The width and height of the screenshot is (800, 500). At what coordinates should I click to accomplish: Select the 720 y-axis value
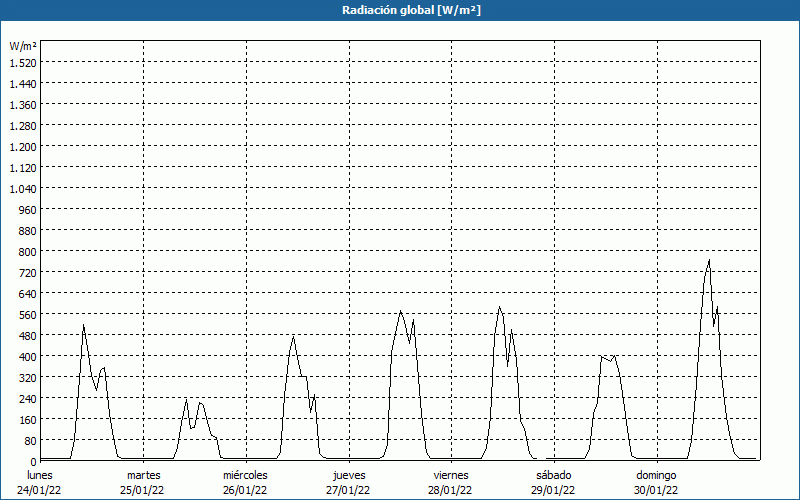coord(28,272)
